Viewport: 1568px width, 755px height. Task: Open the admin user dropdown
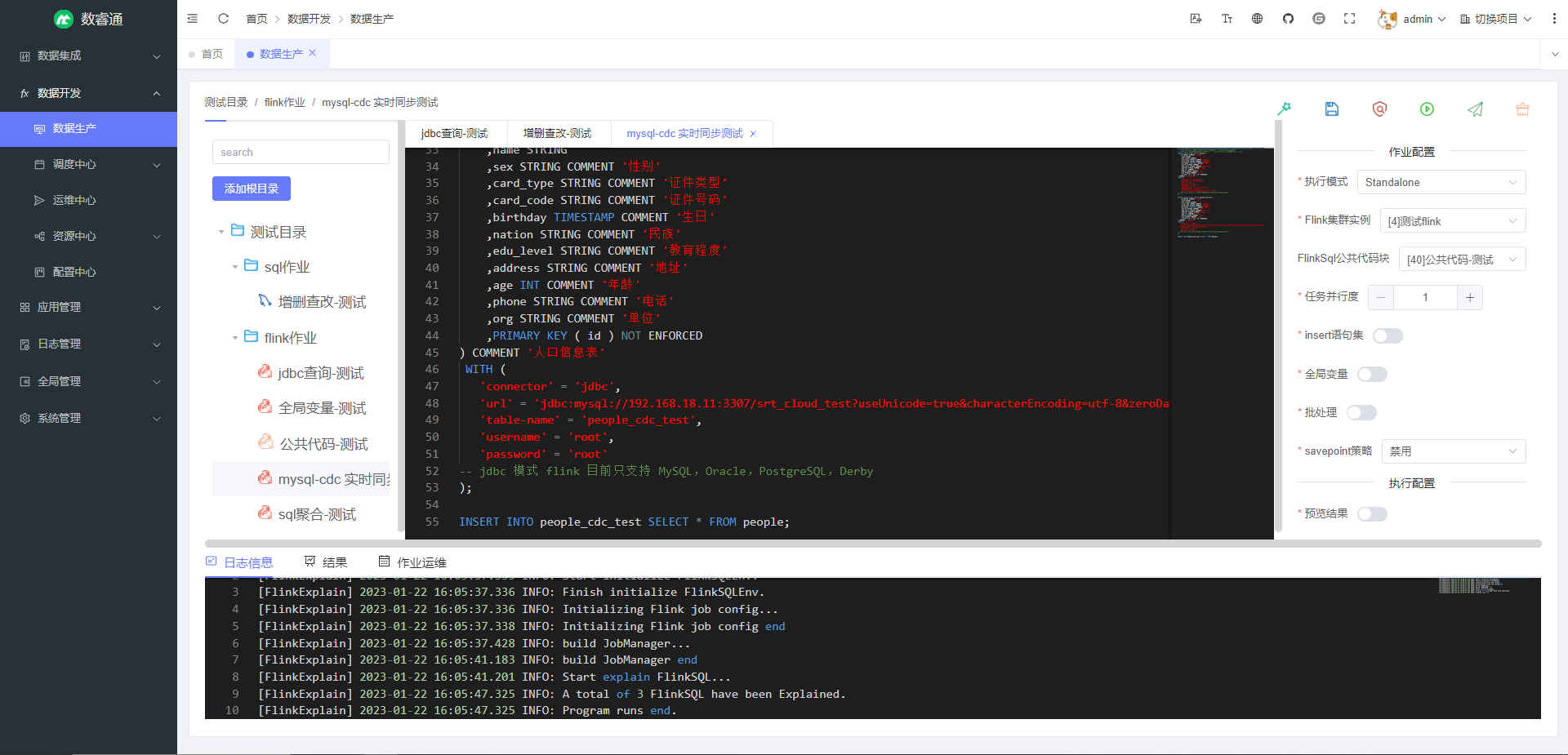point(1423,19)
